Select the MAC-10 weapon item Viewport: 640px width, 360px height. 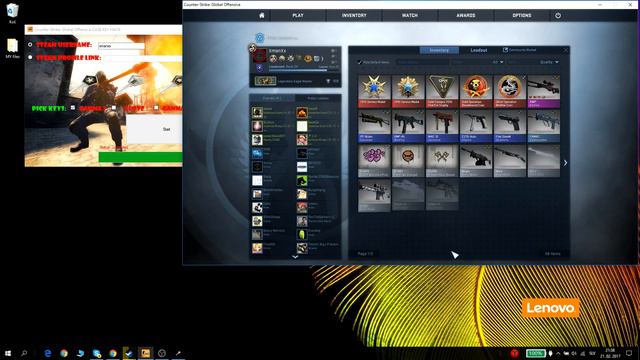click(442, 126)
